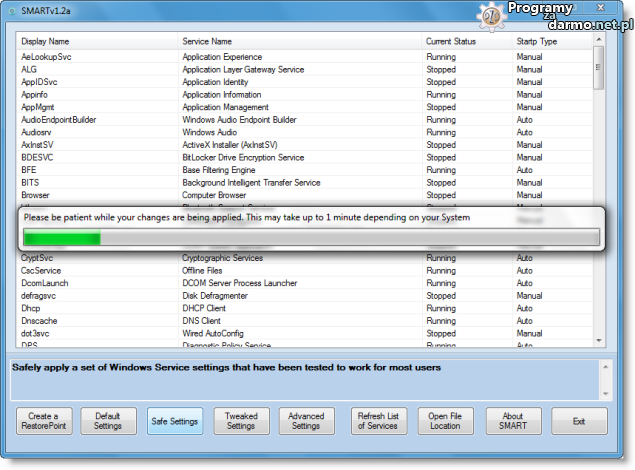
Task: Select the BDESVC row
Action: point(304,157)
